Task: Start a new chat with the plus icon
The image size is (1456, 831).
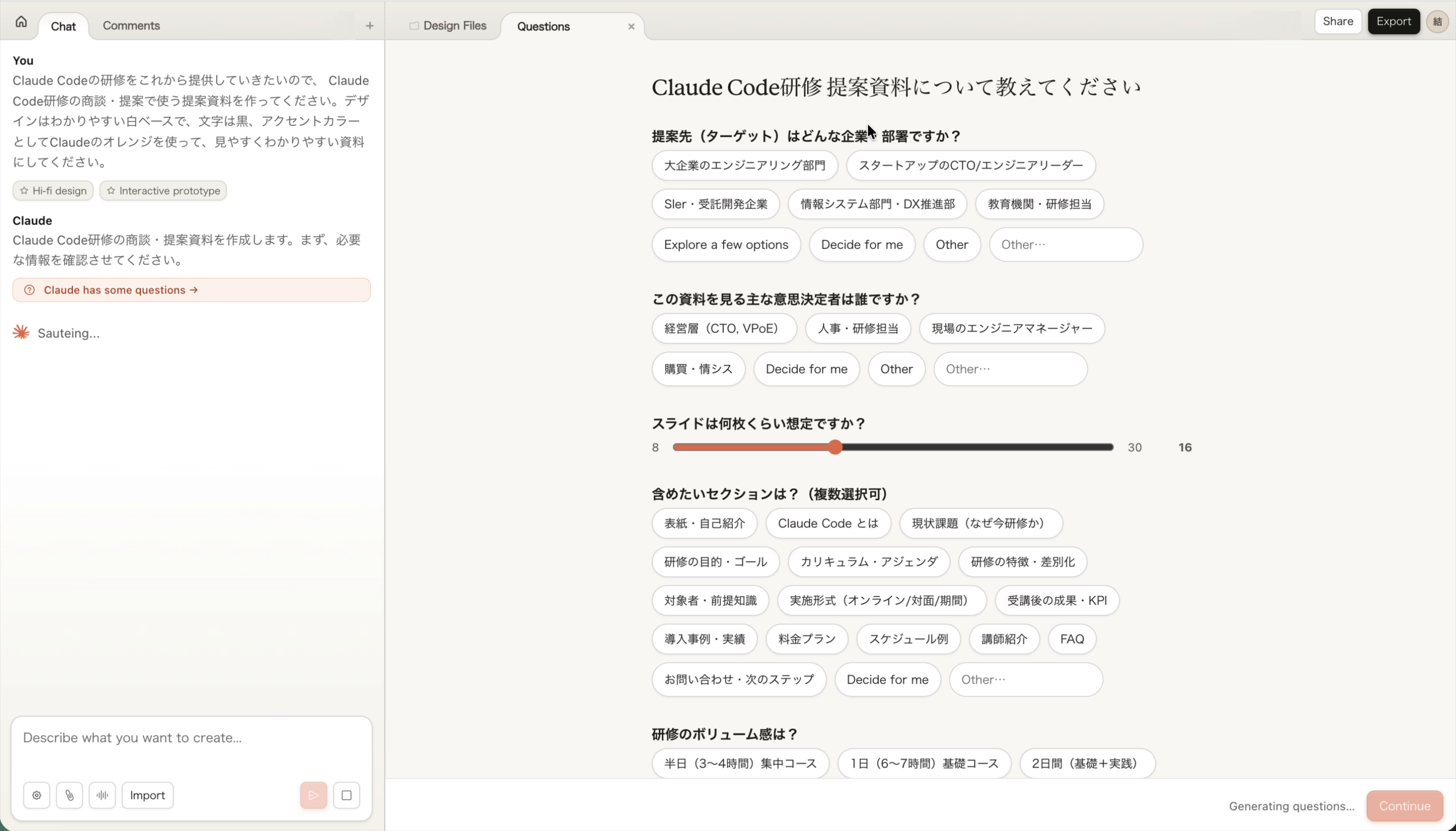Action: coord(369,25)
